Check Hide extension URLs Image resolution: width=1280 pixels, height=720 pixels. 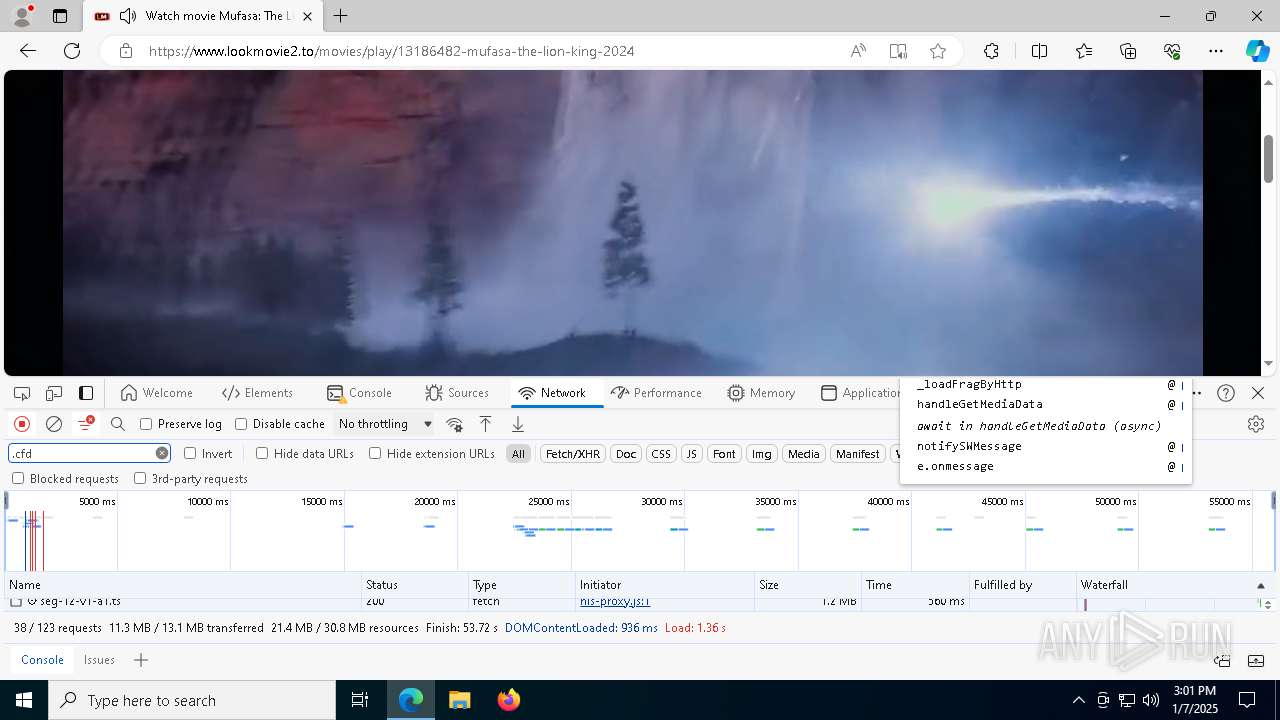(375, 453)
